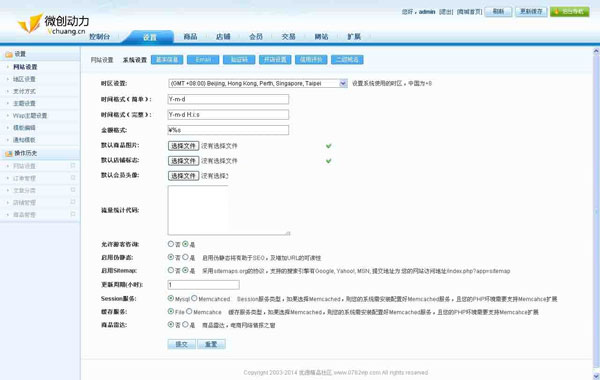Screen dimensions: 600x380
Task: Select 否 for 启用伪静态
Action: (171, 257)
